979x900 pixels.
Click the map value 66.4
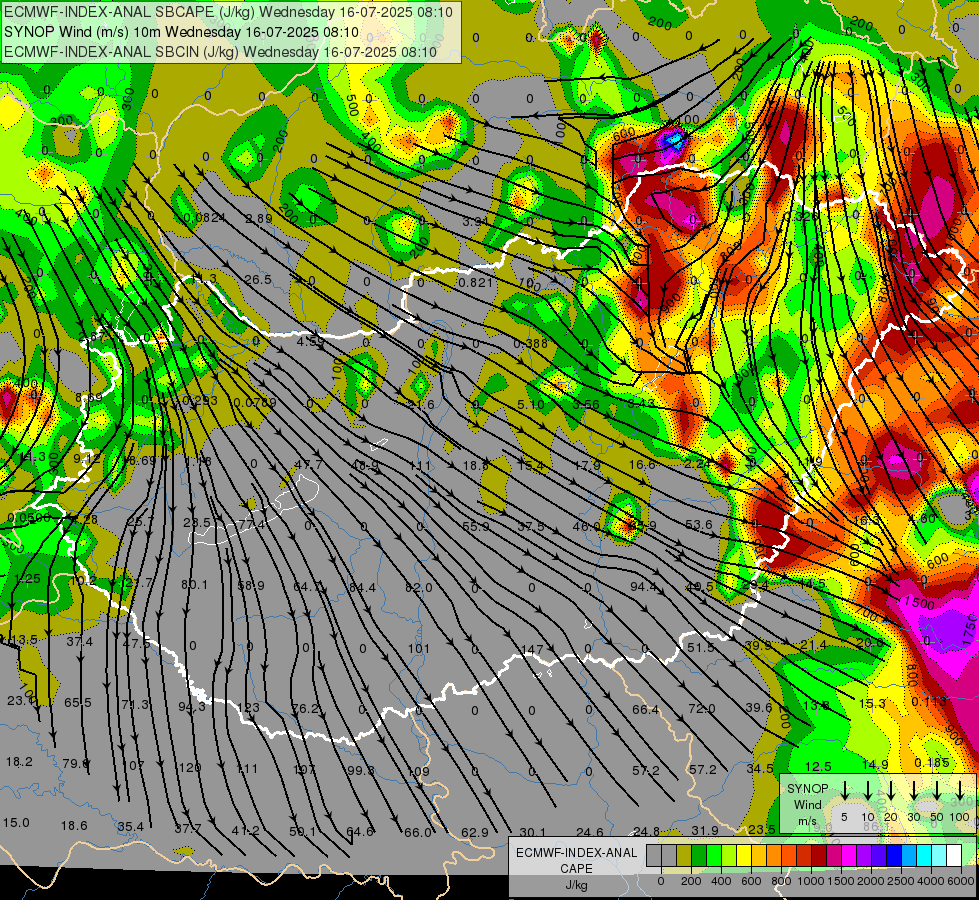[x=646, y=710]
